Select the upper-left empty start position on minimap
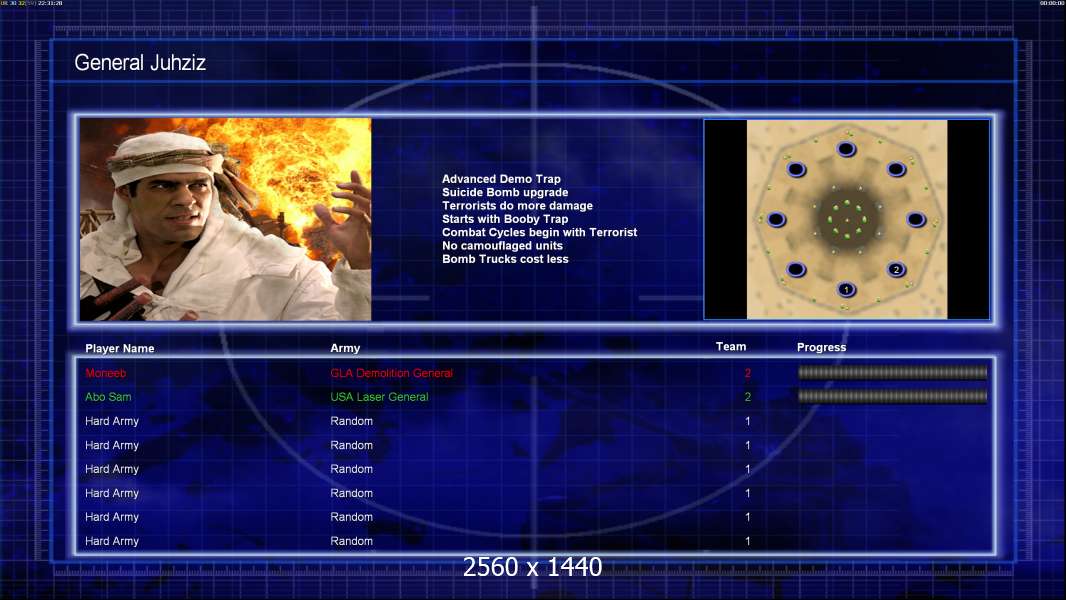 point(796,170)
